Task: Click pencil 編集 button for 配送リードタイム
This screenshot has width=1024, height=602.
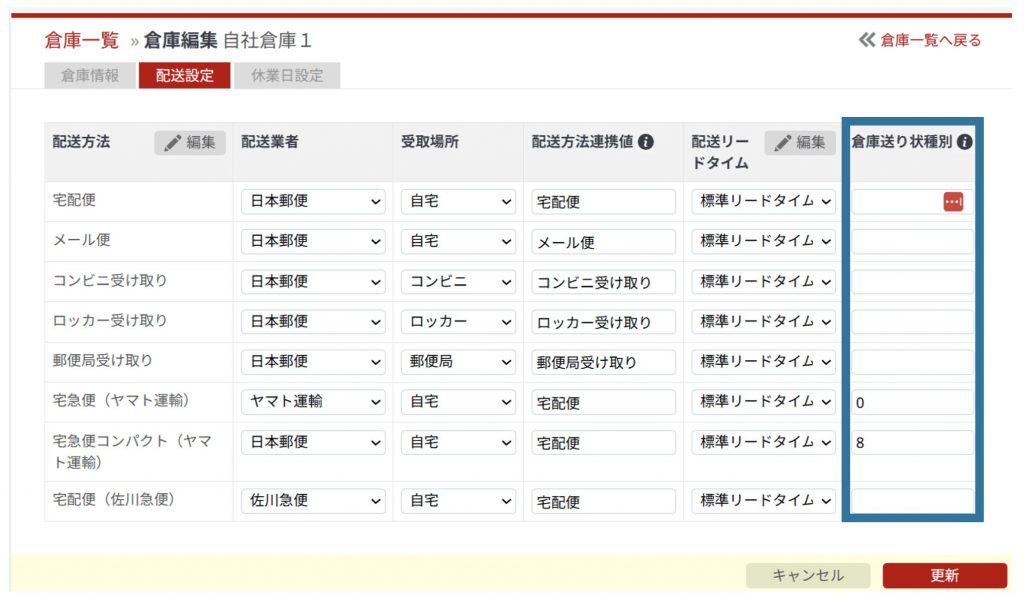Action: [x=800, y=142]
